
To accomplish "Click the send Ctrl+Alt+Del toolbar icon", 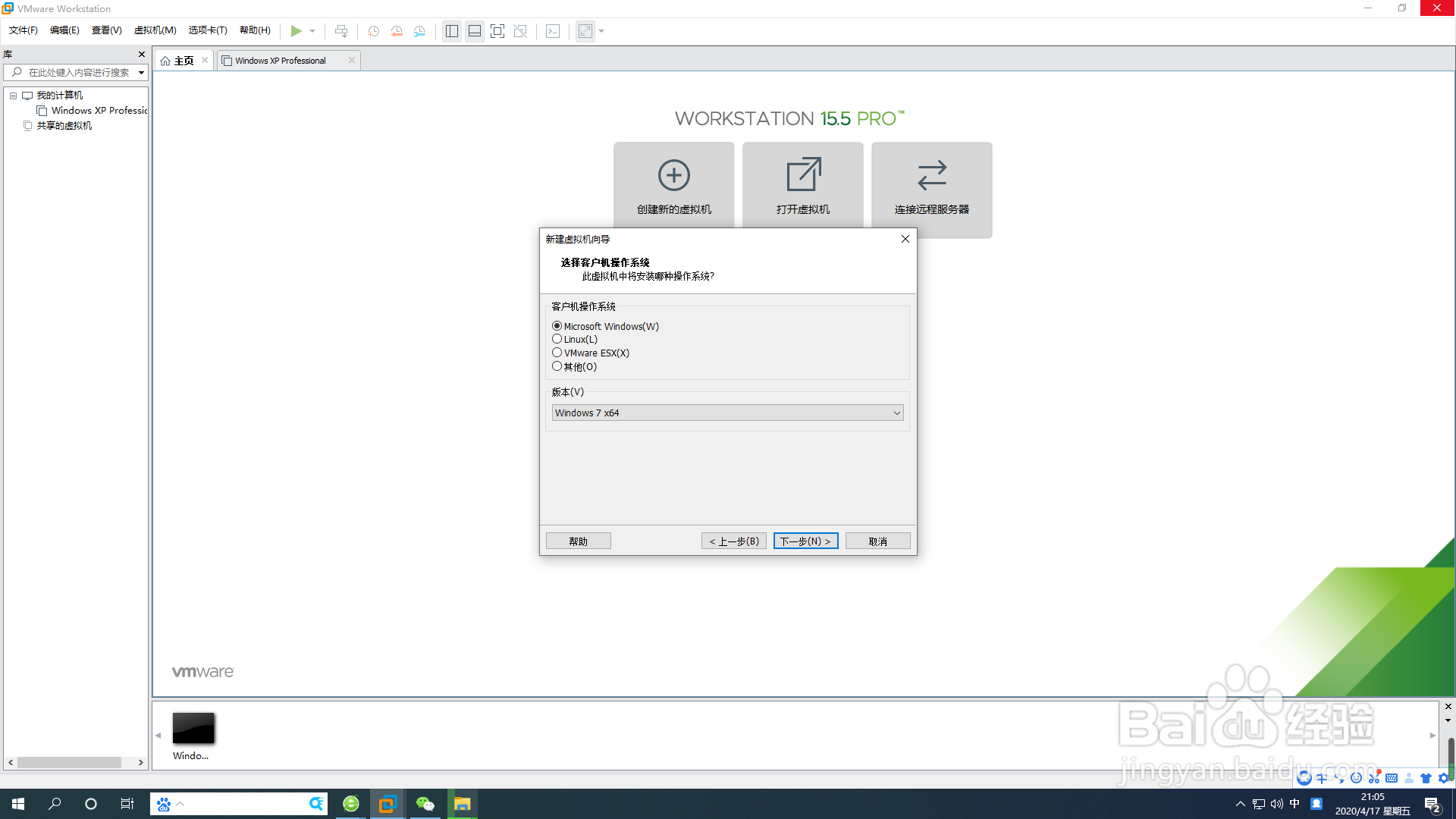I will click(341, 31).
